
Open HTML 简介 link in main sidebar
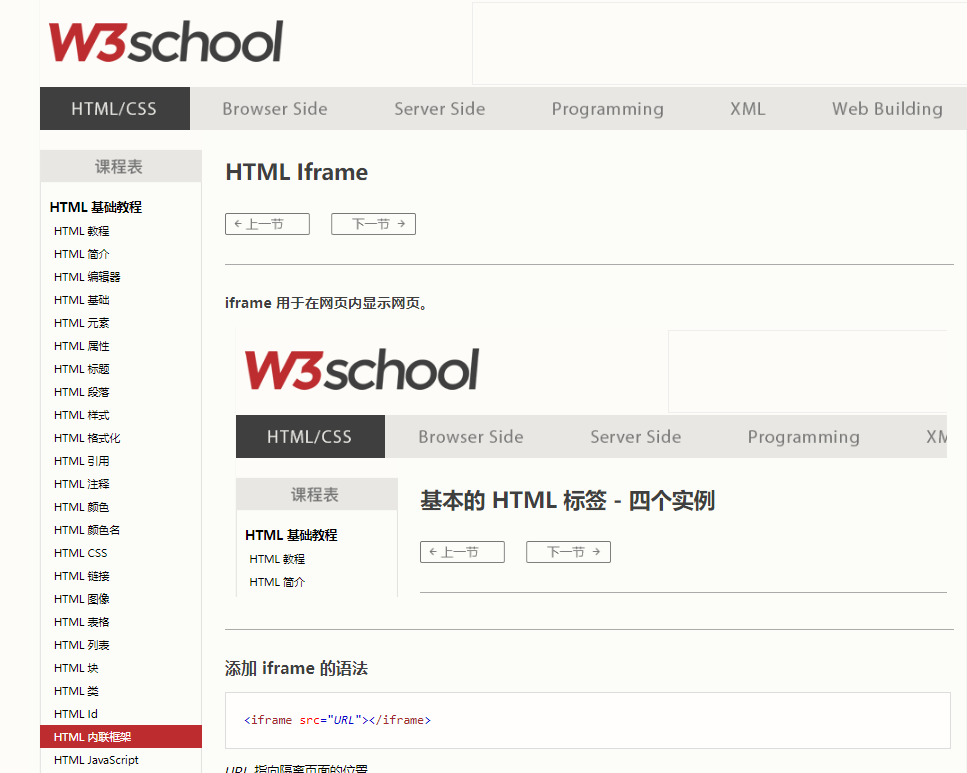81,254
